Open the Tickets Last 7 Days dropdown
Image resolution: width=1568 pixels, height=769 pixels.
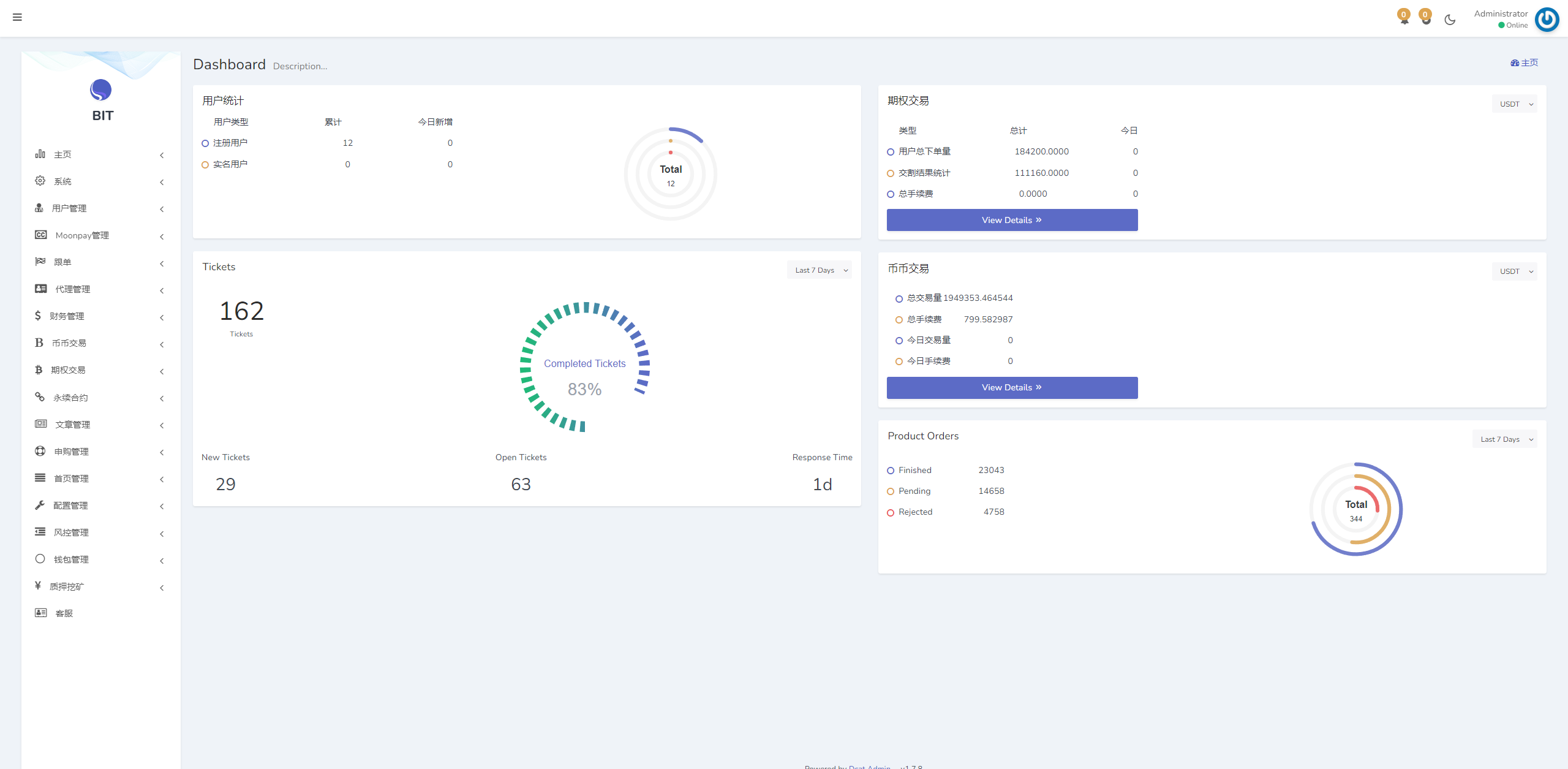[x=819, y=270]
